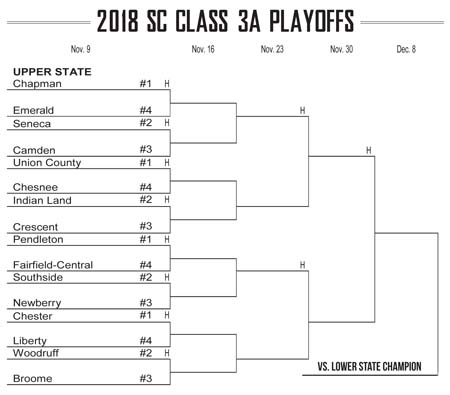Click the Union County entry
The image size is (450, 395).
[x=47, y=163]
